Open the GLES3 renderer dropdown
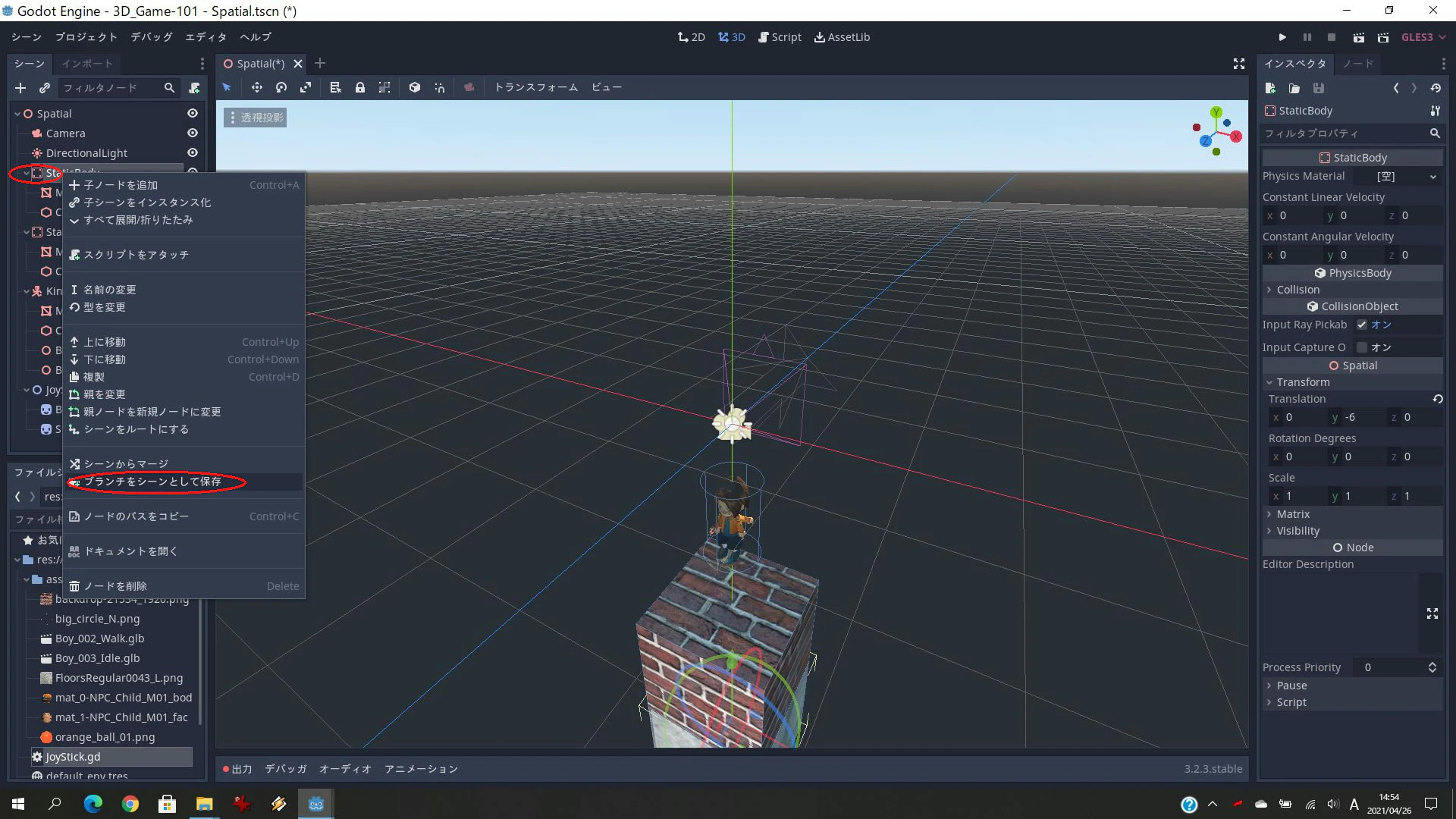 1423,37
